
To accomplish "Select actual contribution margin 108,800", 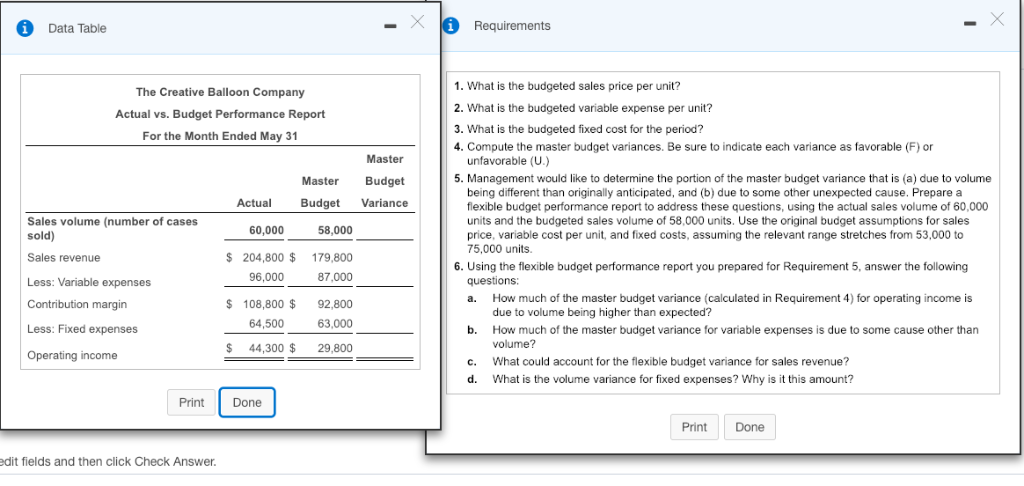I will tap(264, 304).
